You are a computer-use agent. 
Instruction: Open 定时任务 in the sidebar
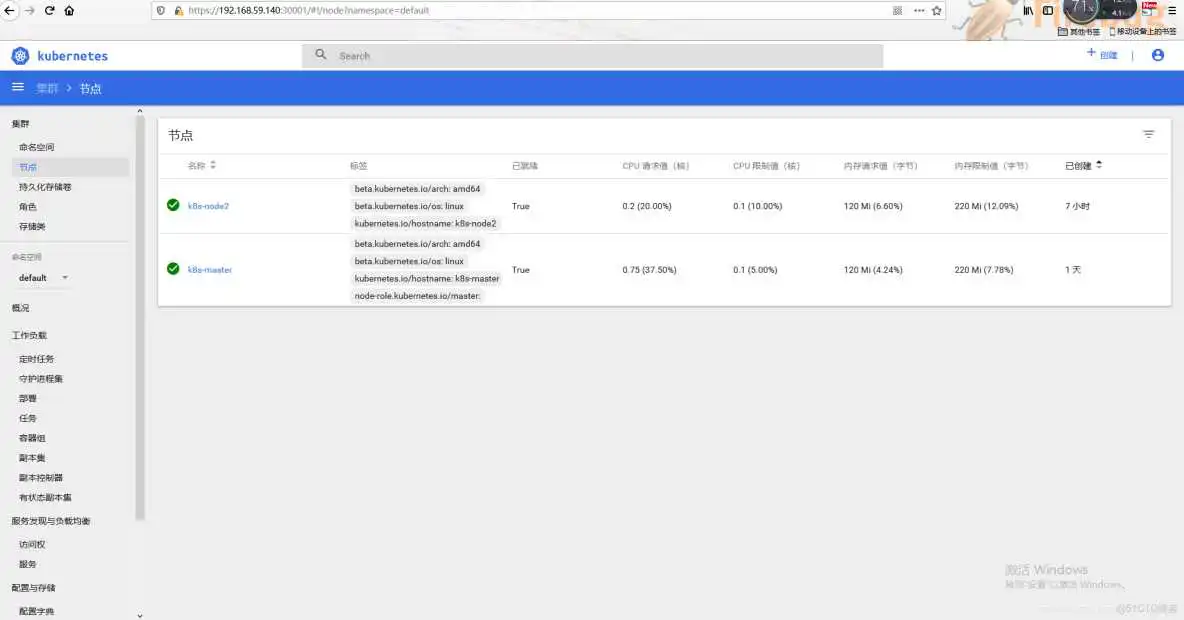point(36,359)
